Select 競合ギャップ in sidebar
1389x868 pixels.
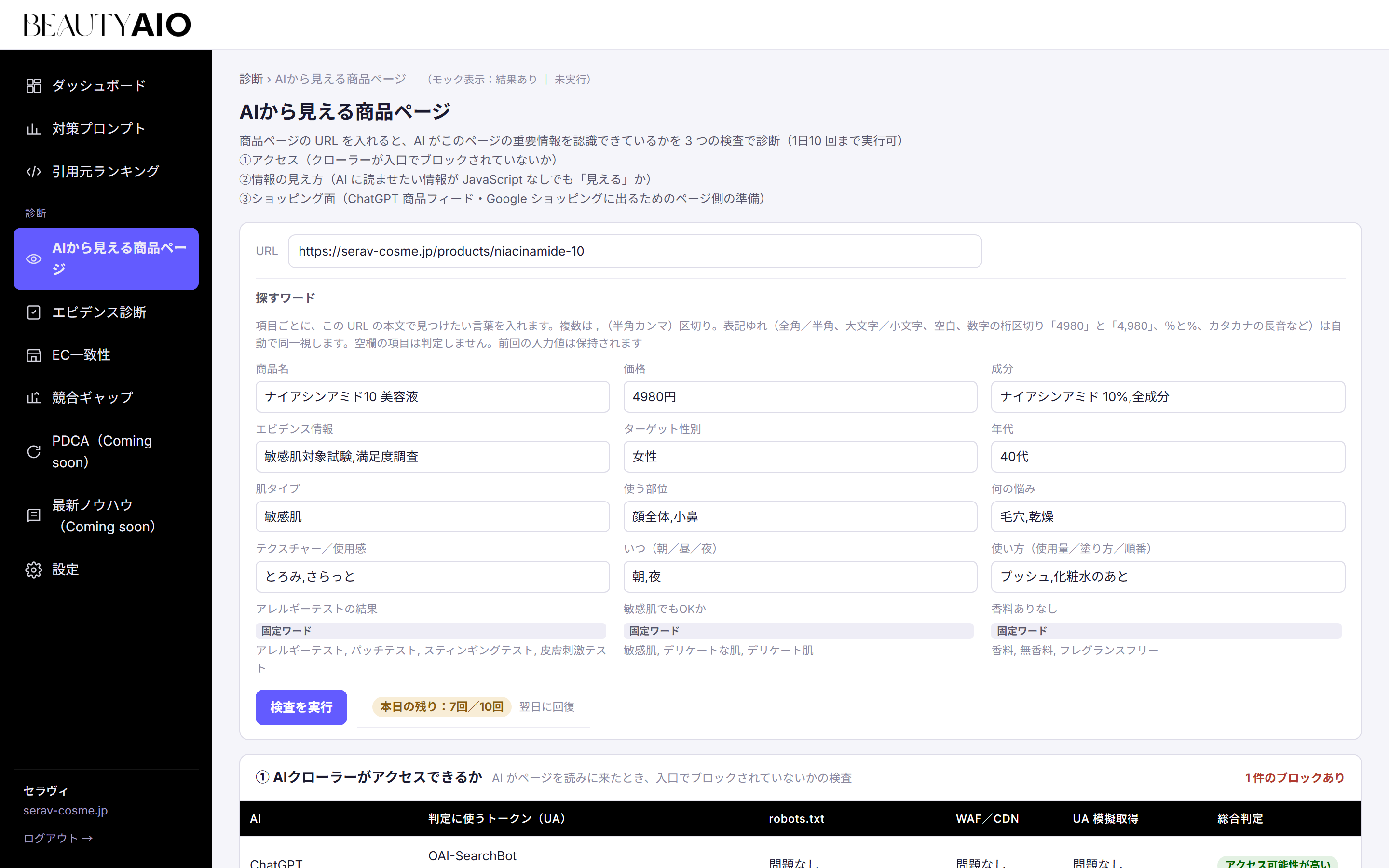(106, 398)
